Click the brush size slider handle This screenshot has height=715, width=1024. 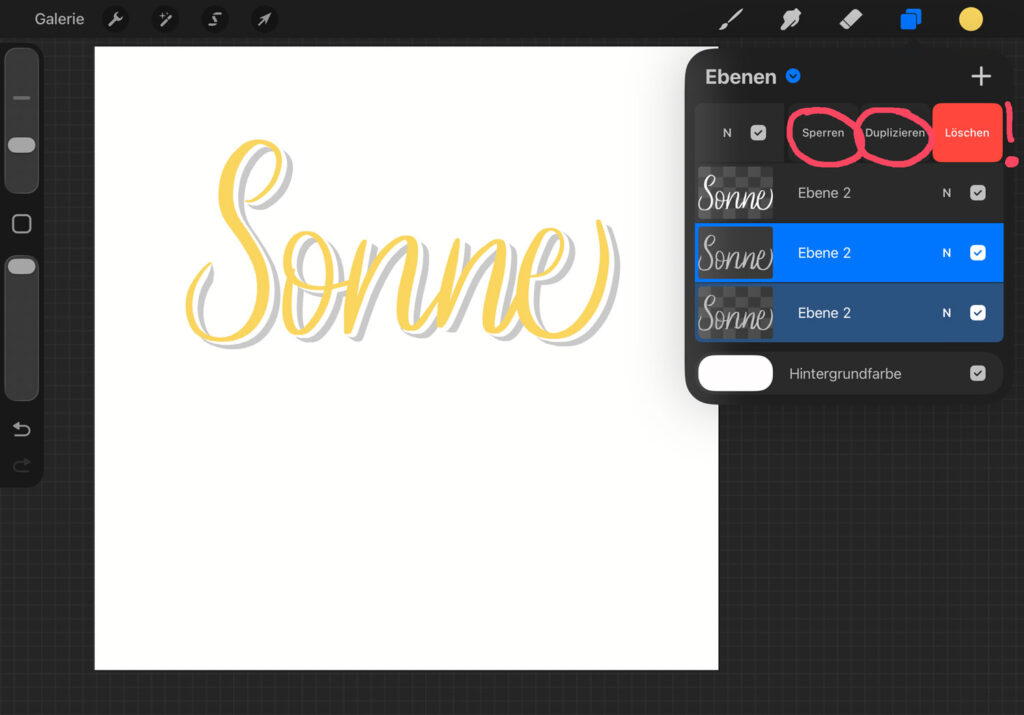(x=22, y=145)
